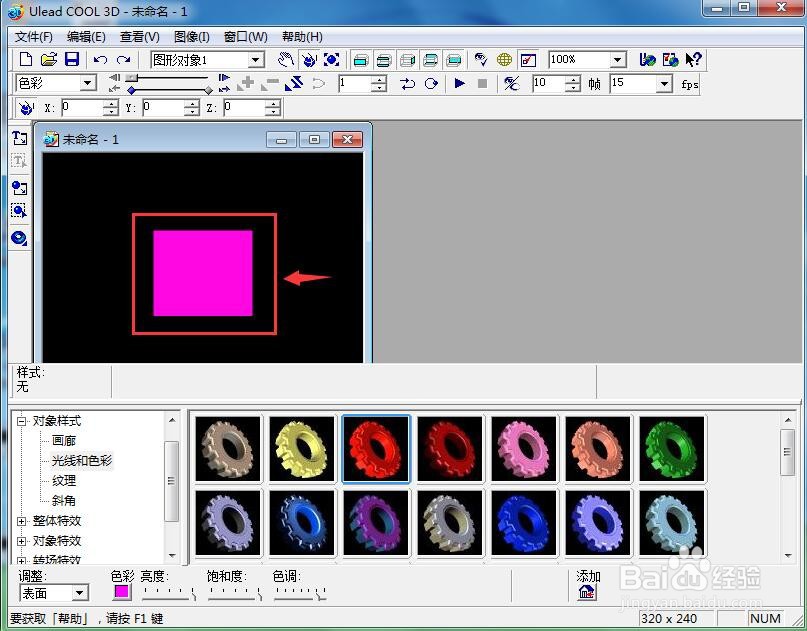This screenshot has height=631, width=807.
Task: Click the Edit graphic tool with magnifier
Action: (20, 211)
